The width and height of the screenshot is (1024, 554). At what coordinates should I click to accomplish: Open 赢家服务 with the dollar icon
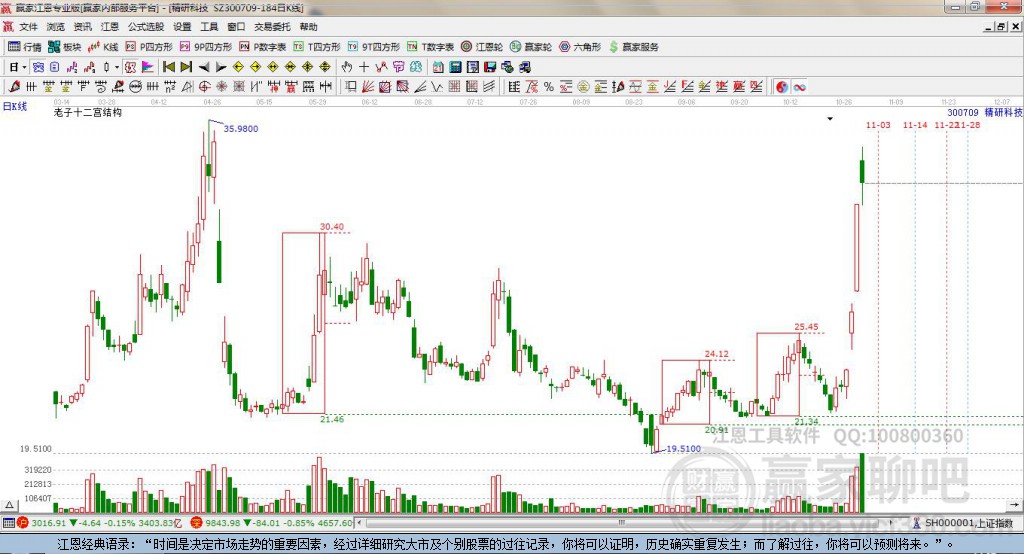tap(633, 46)
